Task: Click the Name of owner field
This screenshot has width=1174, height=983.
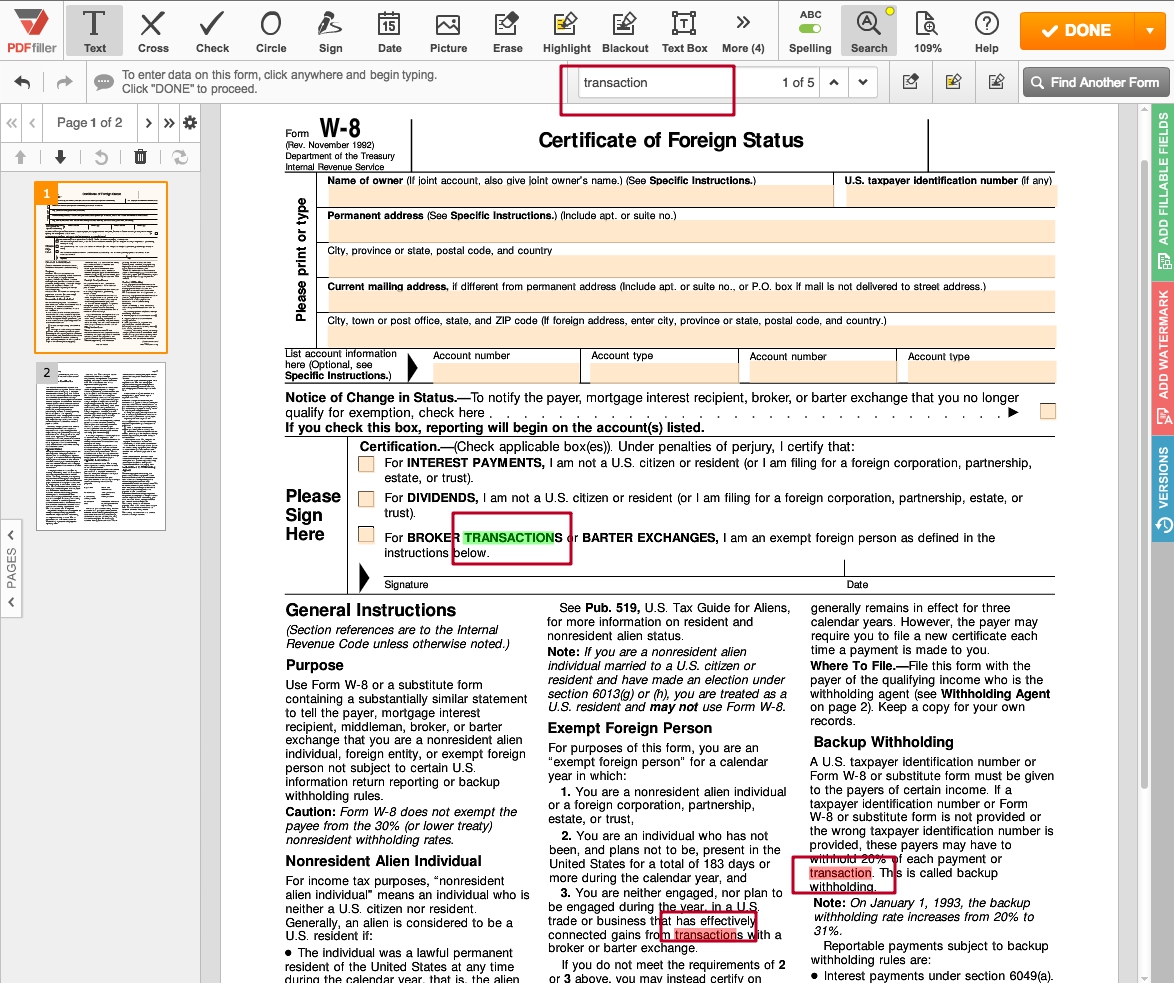Action: [580, 196]
